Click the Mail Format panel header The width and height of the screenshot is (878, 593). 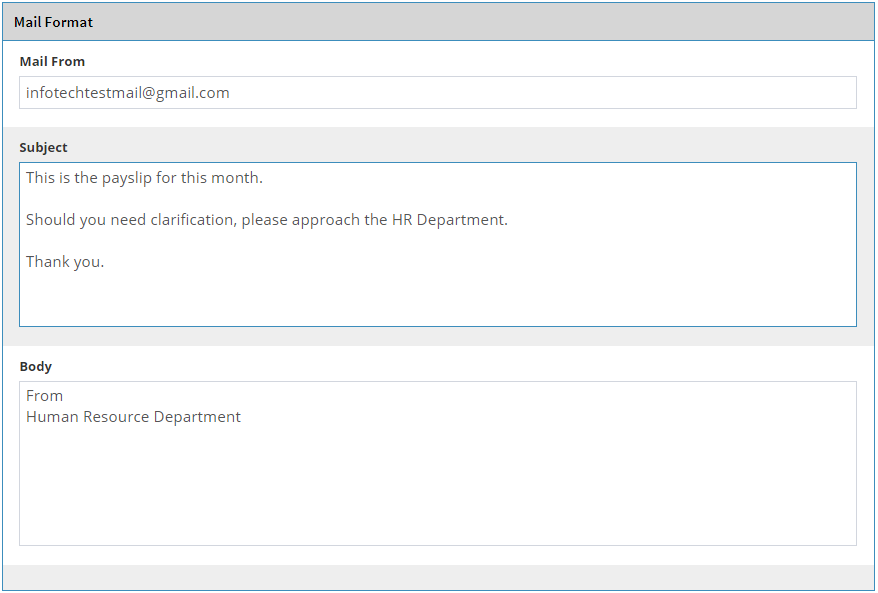[438, 22]
